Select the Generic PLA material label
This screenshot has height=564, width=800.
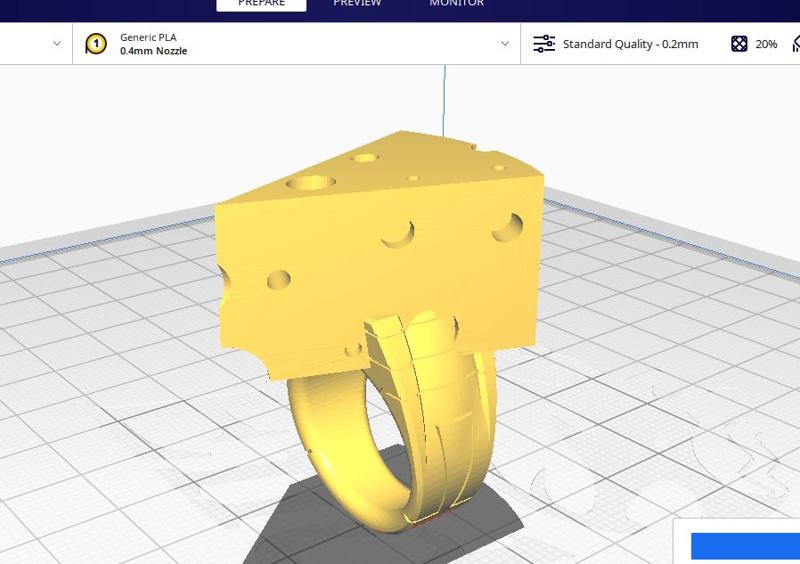pyautogui.click(x=148, y=37)
